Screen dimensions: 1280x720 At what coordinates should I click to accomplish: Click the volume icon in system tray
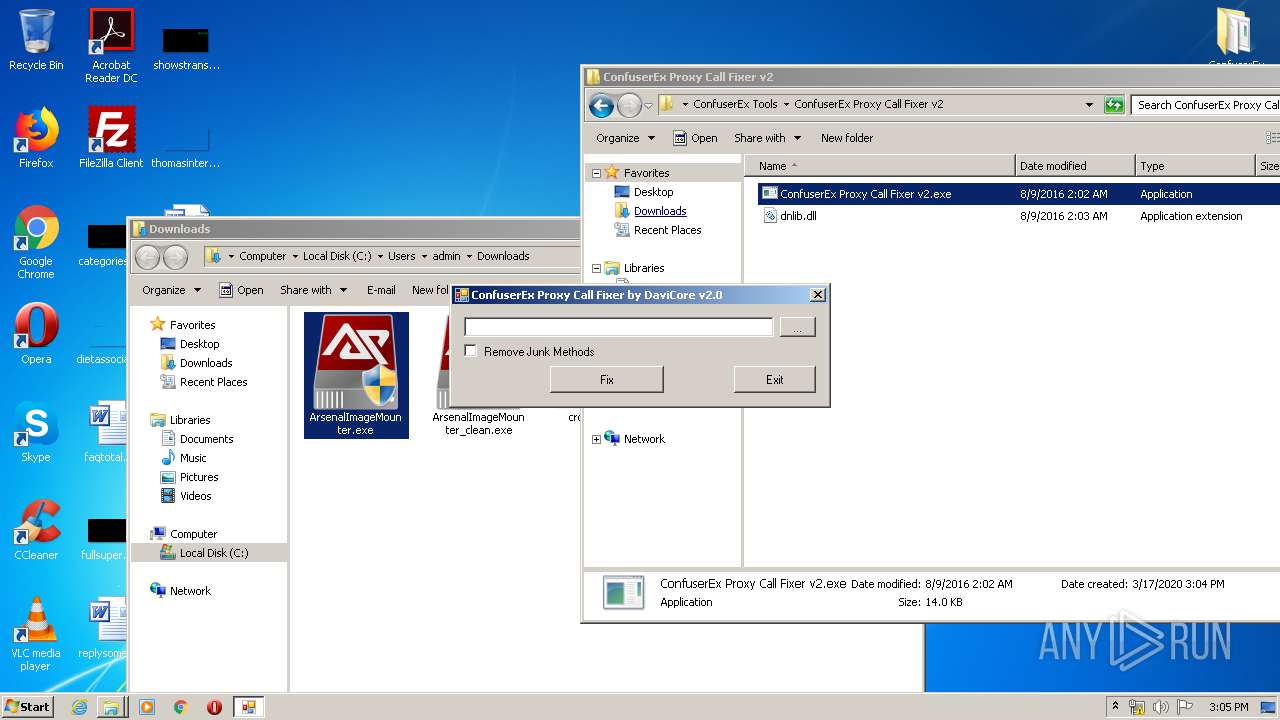[x=1159, y=707]
